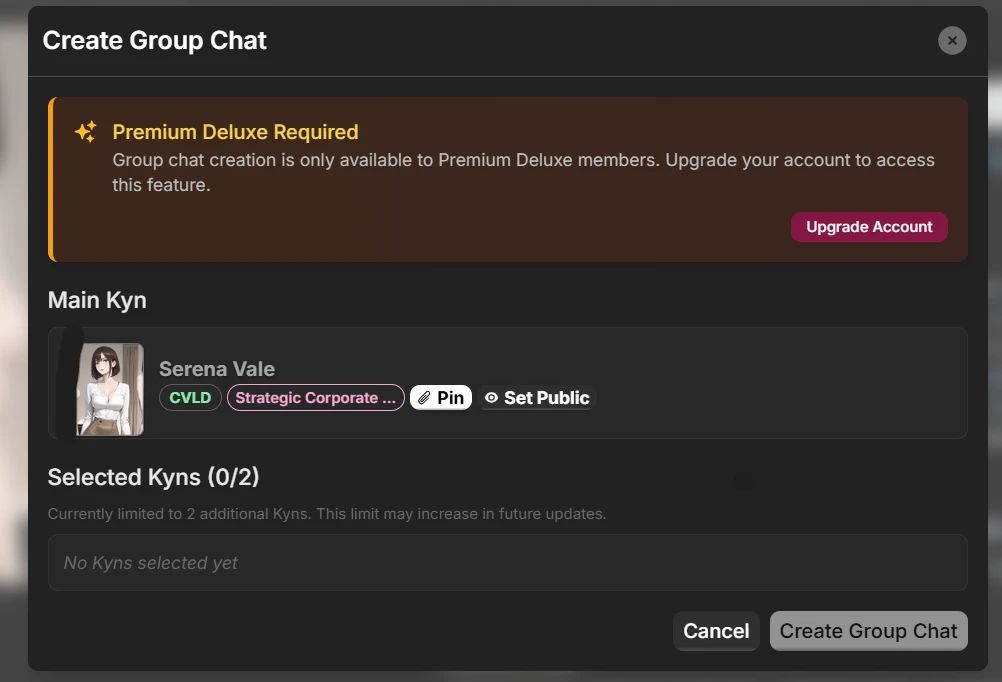Click the Upgrade Account button

pos(869,226)
